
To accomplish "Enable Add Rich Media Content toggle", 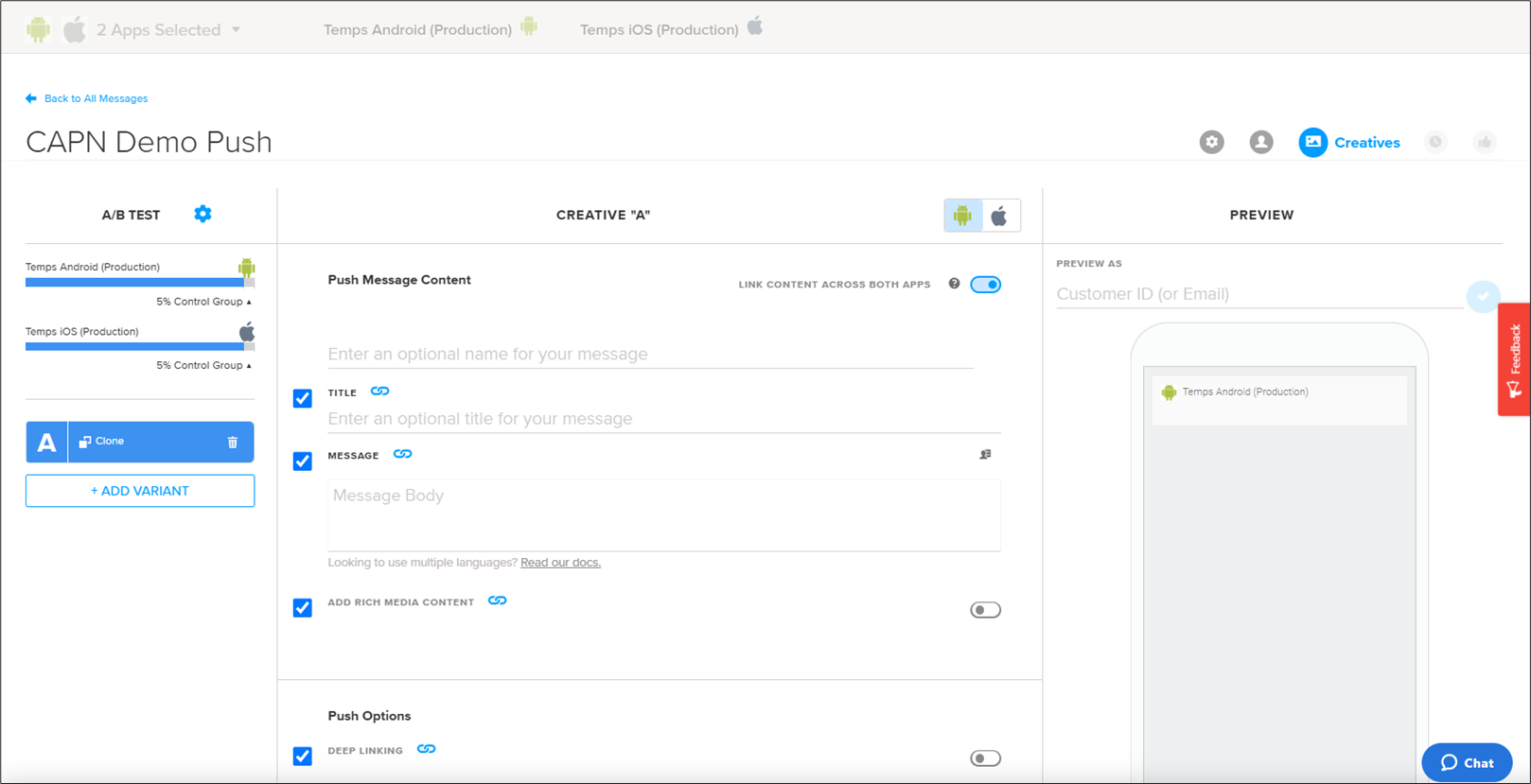I will pos(985,610).
